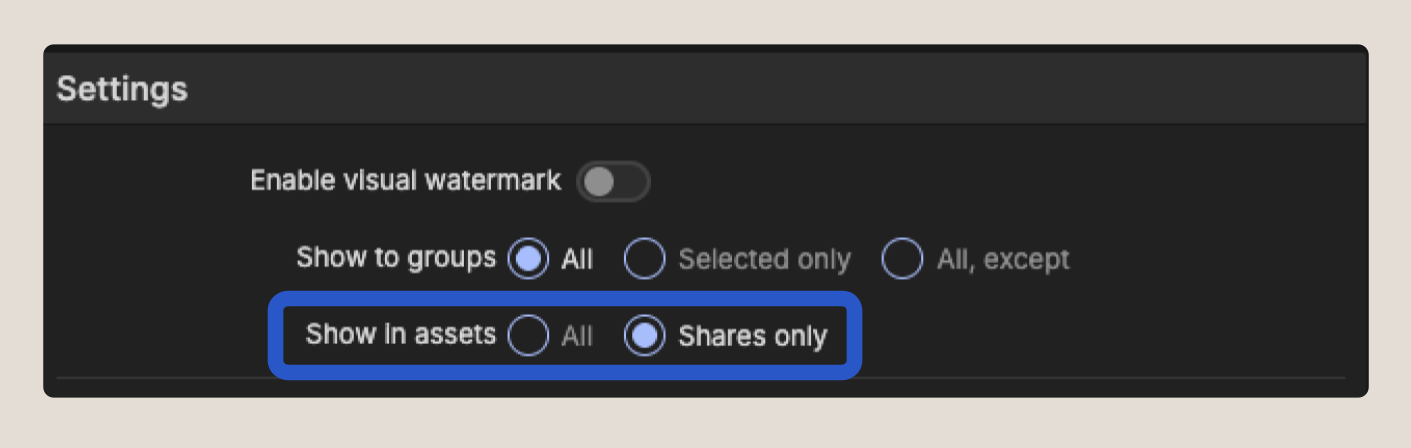This screenshot has height=448, width=1411.
Task: Select the "All" radio button for Show to groups
Action: [528, 259]
